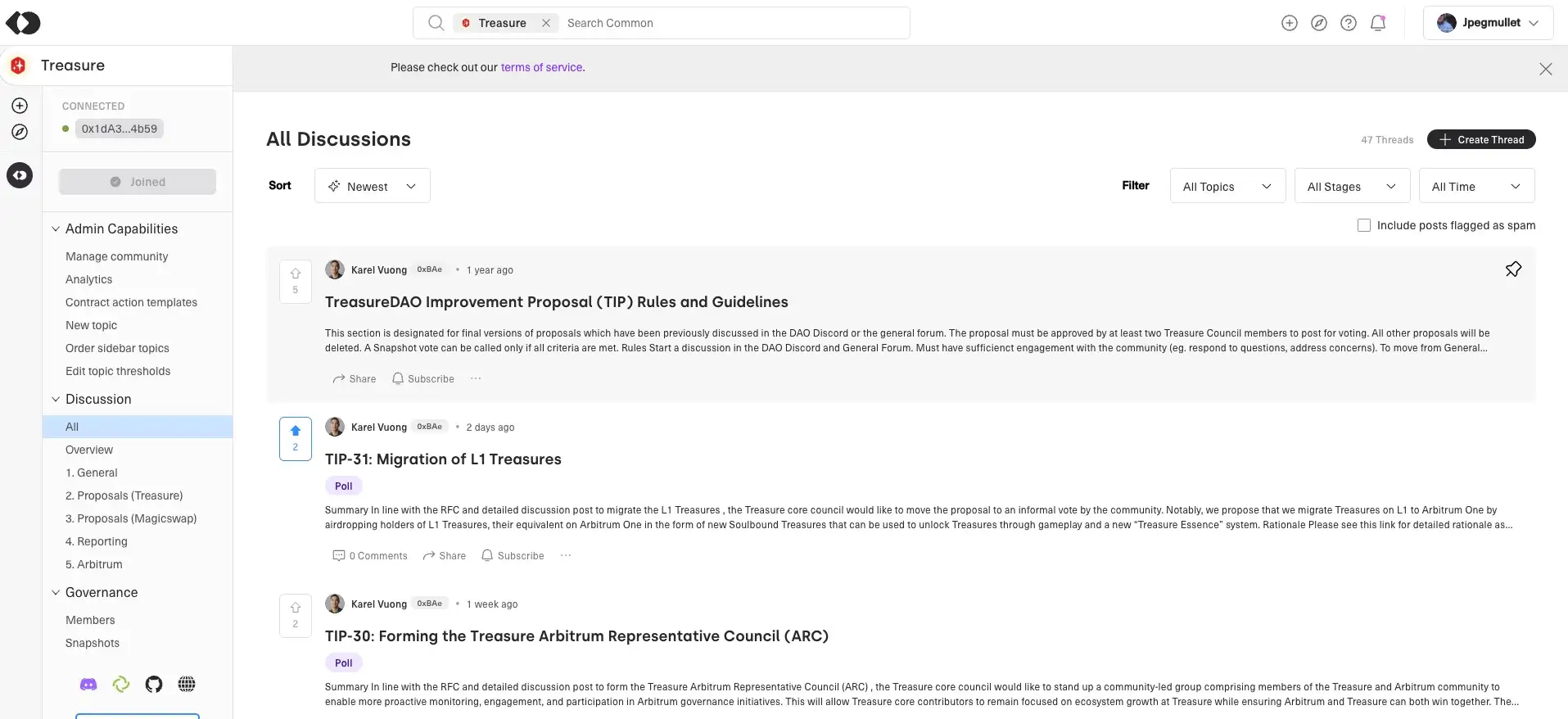This screenshot has width=1568, height=719.
Task: Upvote the TIP-30 ARC thread
Action: click(x=296, y=608)
